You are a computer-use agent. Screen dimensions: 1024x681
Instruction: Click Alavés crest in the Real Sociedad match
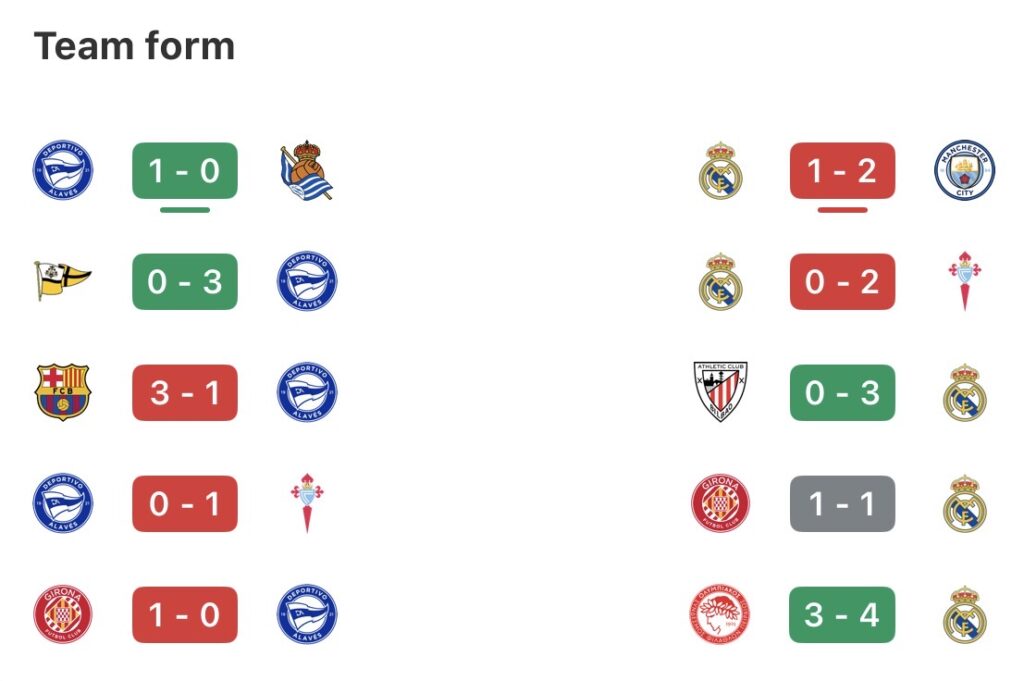[x=62, y=171]
